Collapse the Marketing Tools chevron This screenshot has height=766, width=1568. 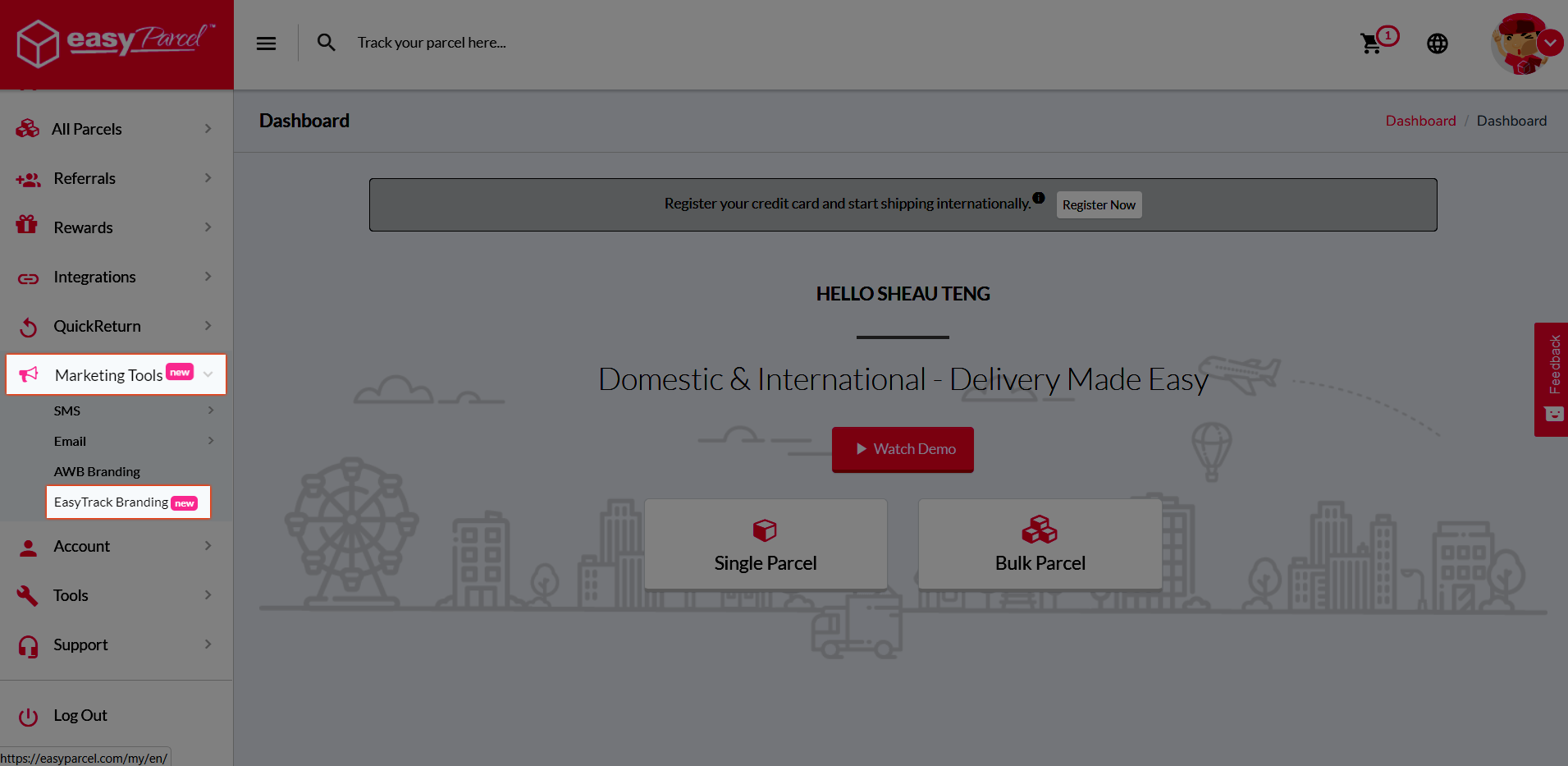pyautogui.click(x=208, y=374)
